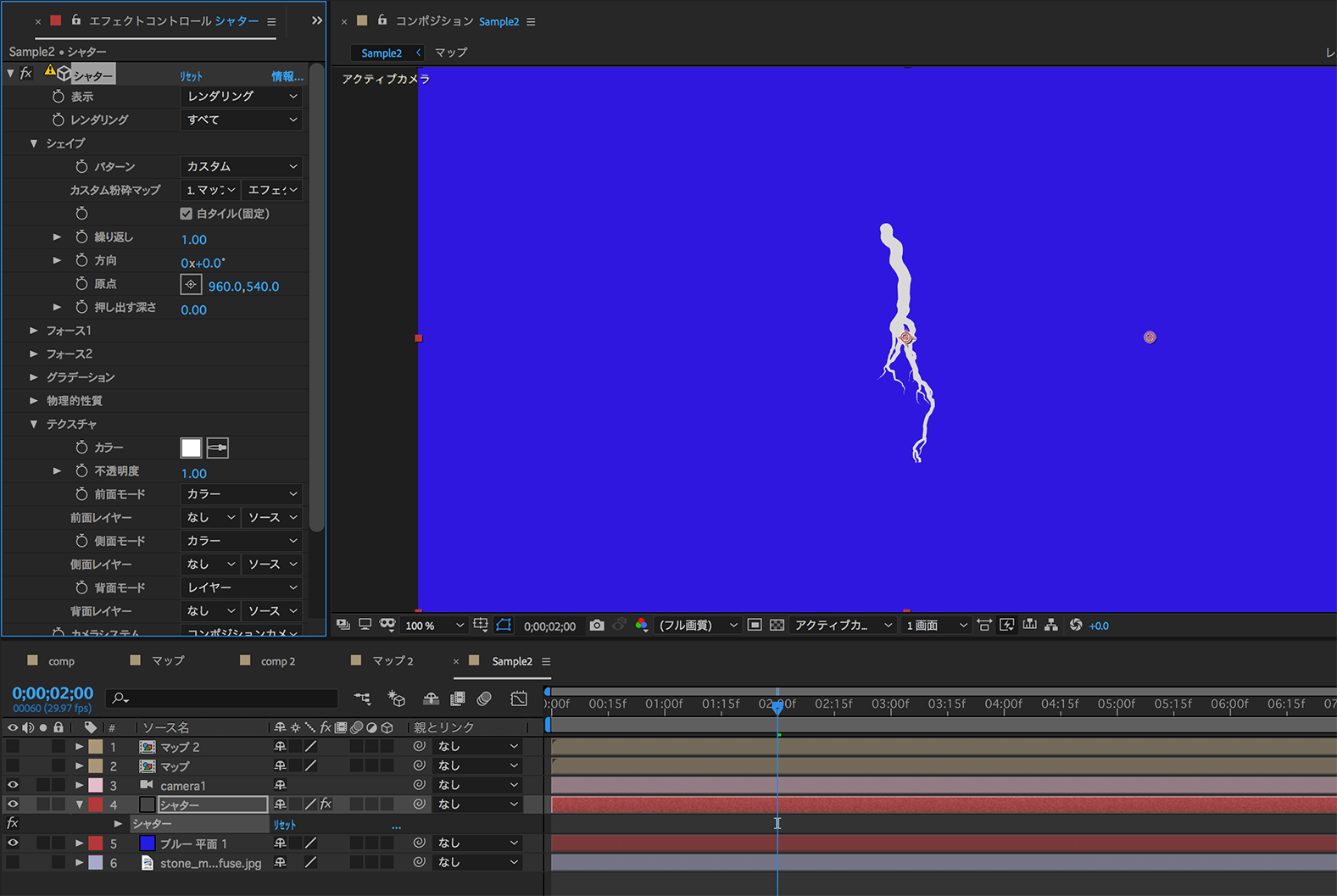1337x896 pixels.
Task: Switch to the comp 2 timeline tab
Action: pyautogui.click(x=278, y=661)
